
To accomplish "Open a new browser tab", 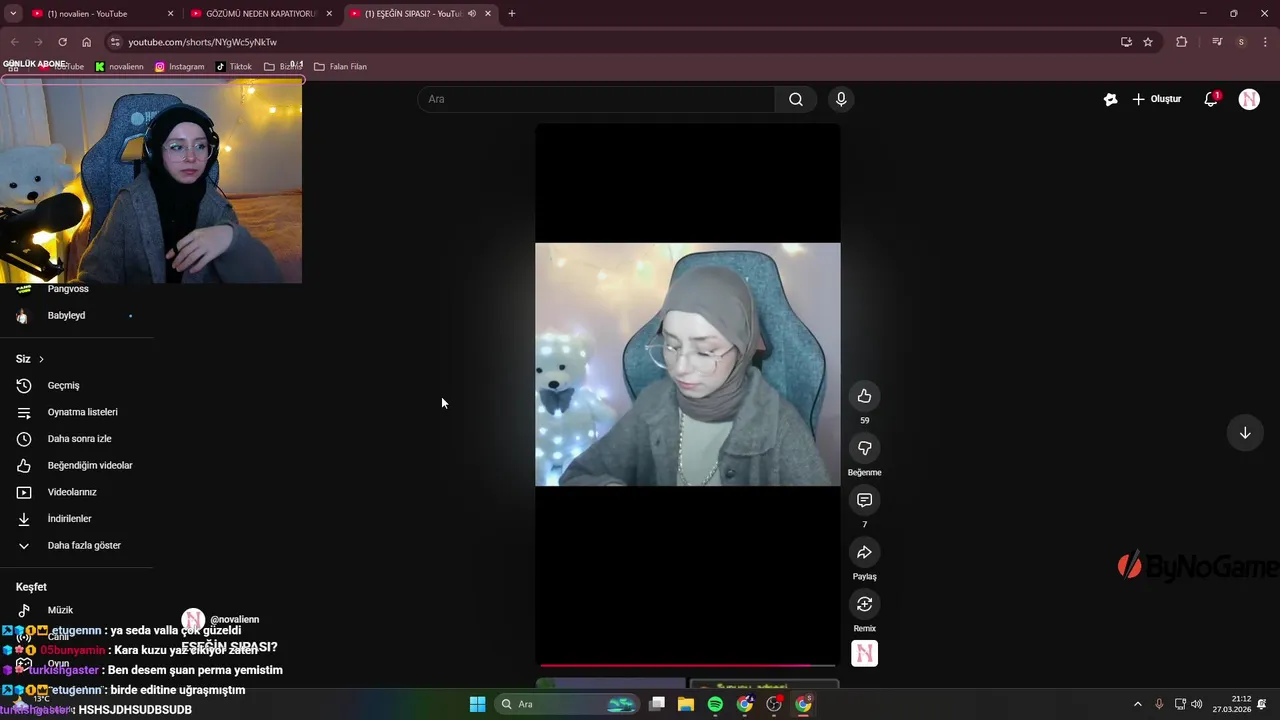I will point(512,14).
